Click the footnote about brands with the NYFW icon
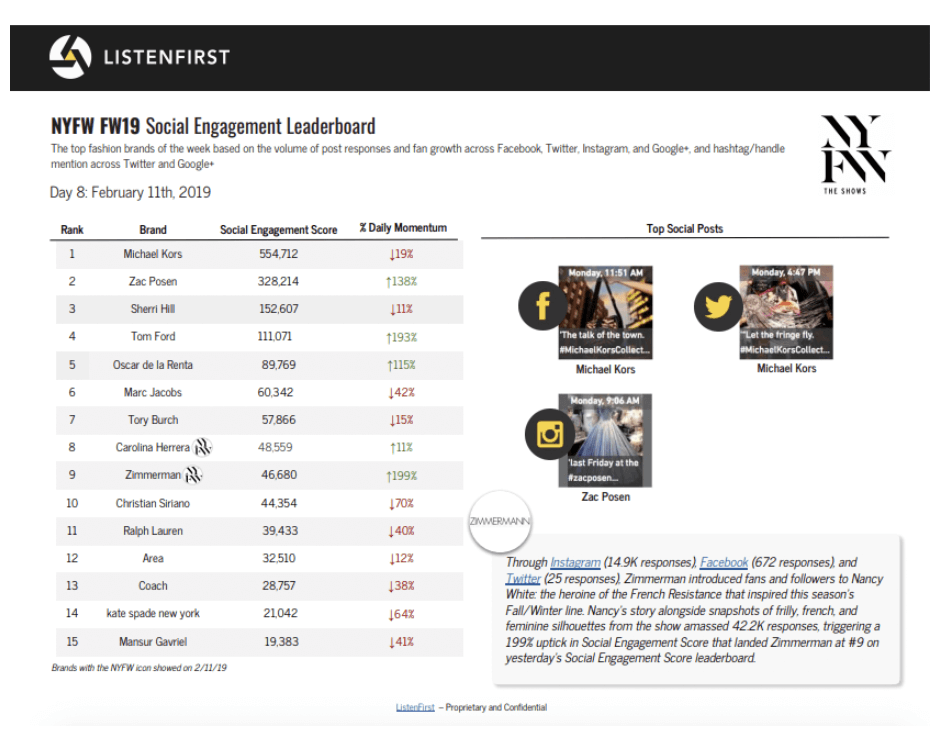The width and height of the screenshot is (946, 756). [139, 668]
